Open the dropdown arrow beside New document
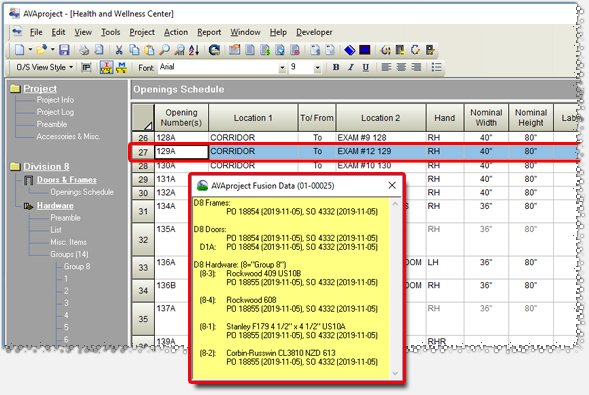The width and height of the screenshot is (589, 395). 30,50
